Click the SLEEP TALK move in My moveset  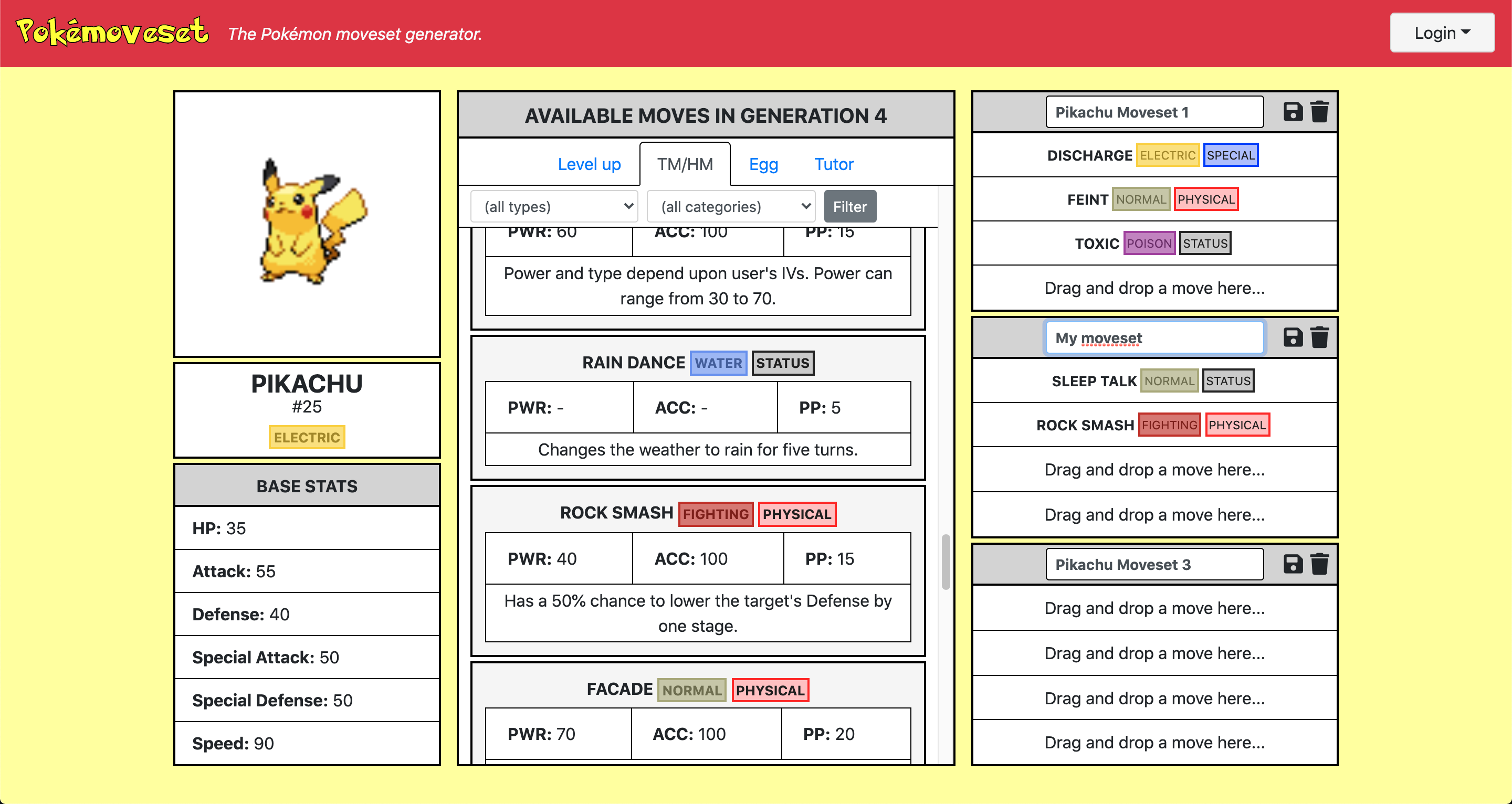(x=1154, y=381)
